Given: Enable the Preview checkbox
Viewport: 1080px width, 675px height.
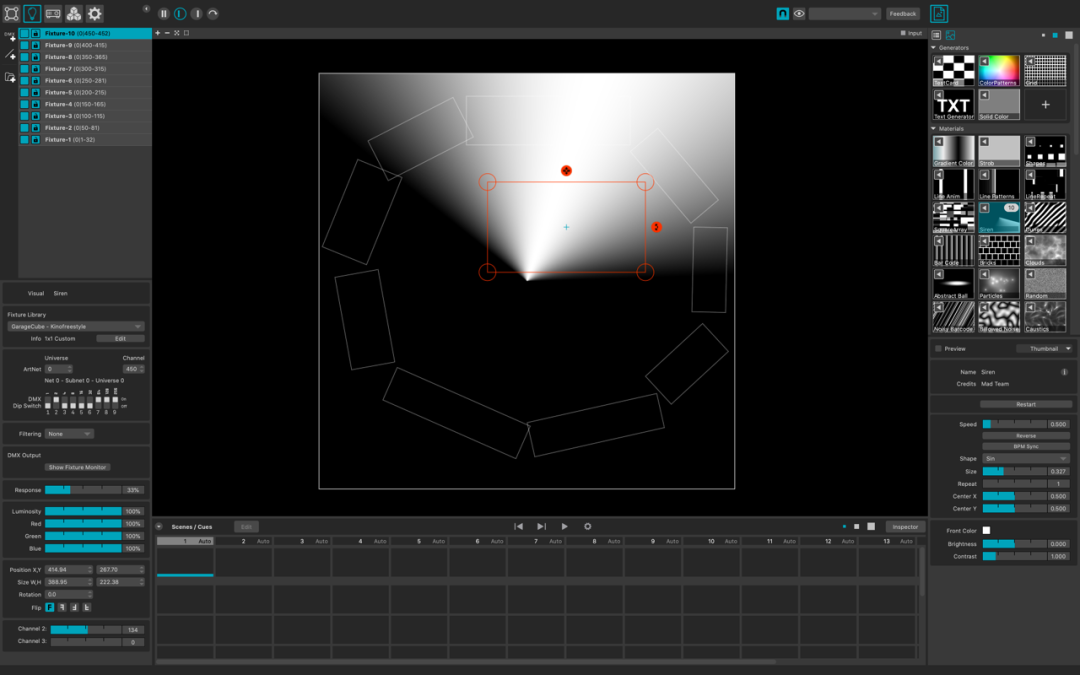Looking at the screenshot, I should pos(938,349).
